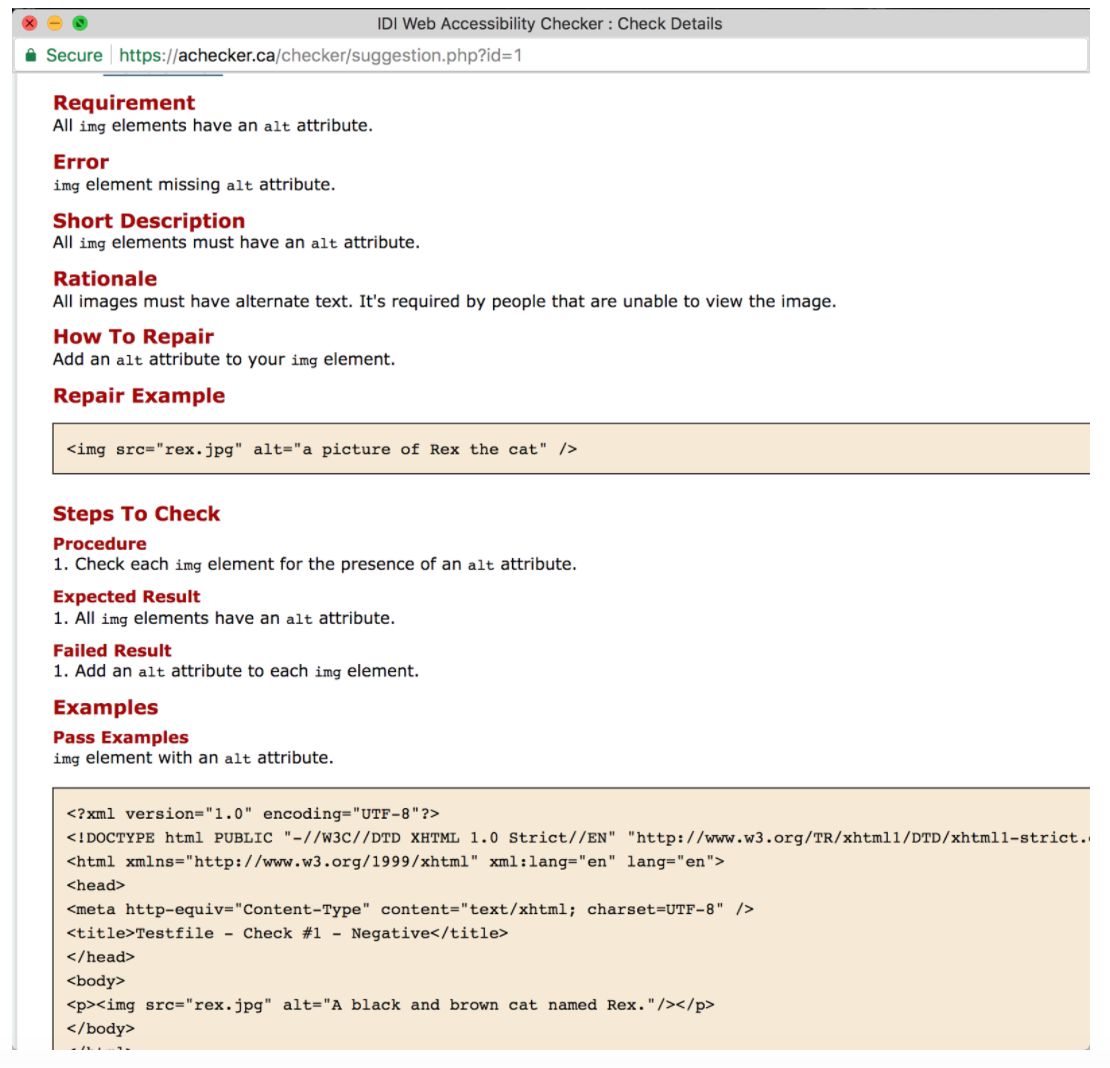The width and height of the screenshot is (1110, 1068).
Task: Click failed result step 'Add an alt attribute to each img element'
Action: [236, 671]
